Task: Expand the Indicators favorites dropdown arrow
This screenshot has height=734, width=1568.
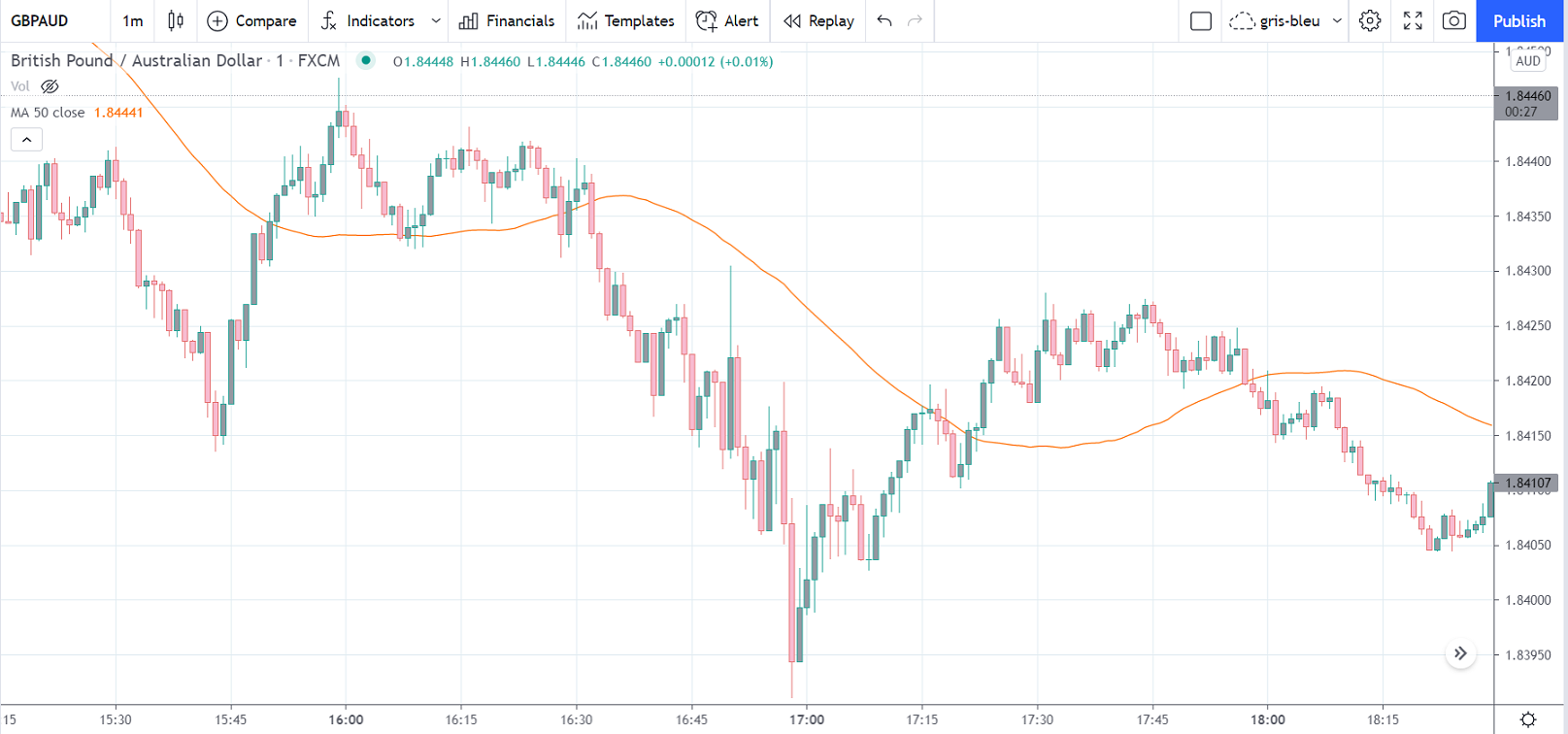Action: tap(436, 20)
